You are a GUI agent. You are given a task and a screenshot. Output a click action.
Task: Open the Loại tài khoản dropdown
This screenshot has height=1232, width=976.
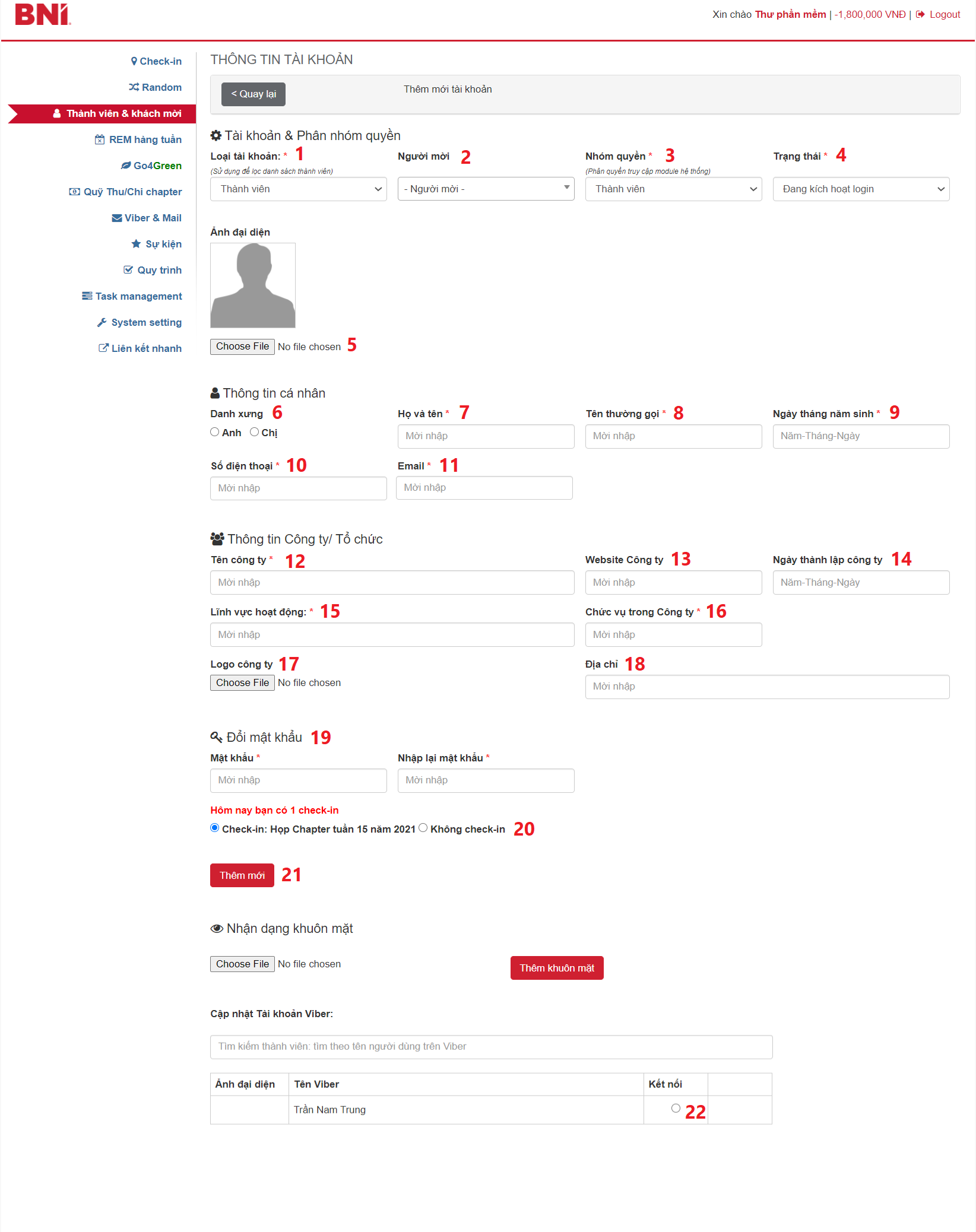coord(298,189)
